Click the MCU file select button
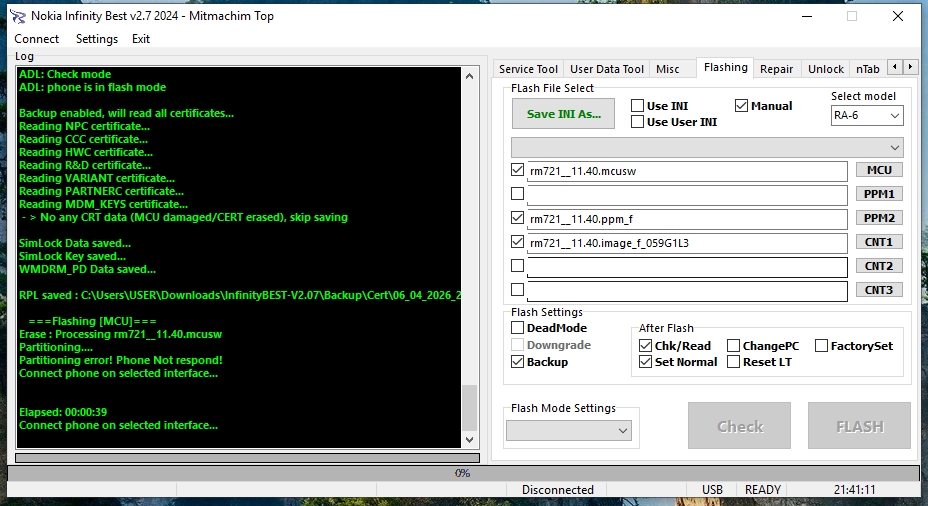Viewport: 928px width, 506px height. 879,170
